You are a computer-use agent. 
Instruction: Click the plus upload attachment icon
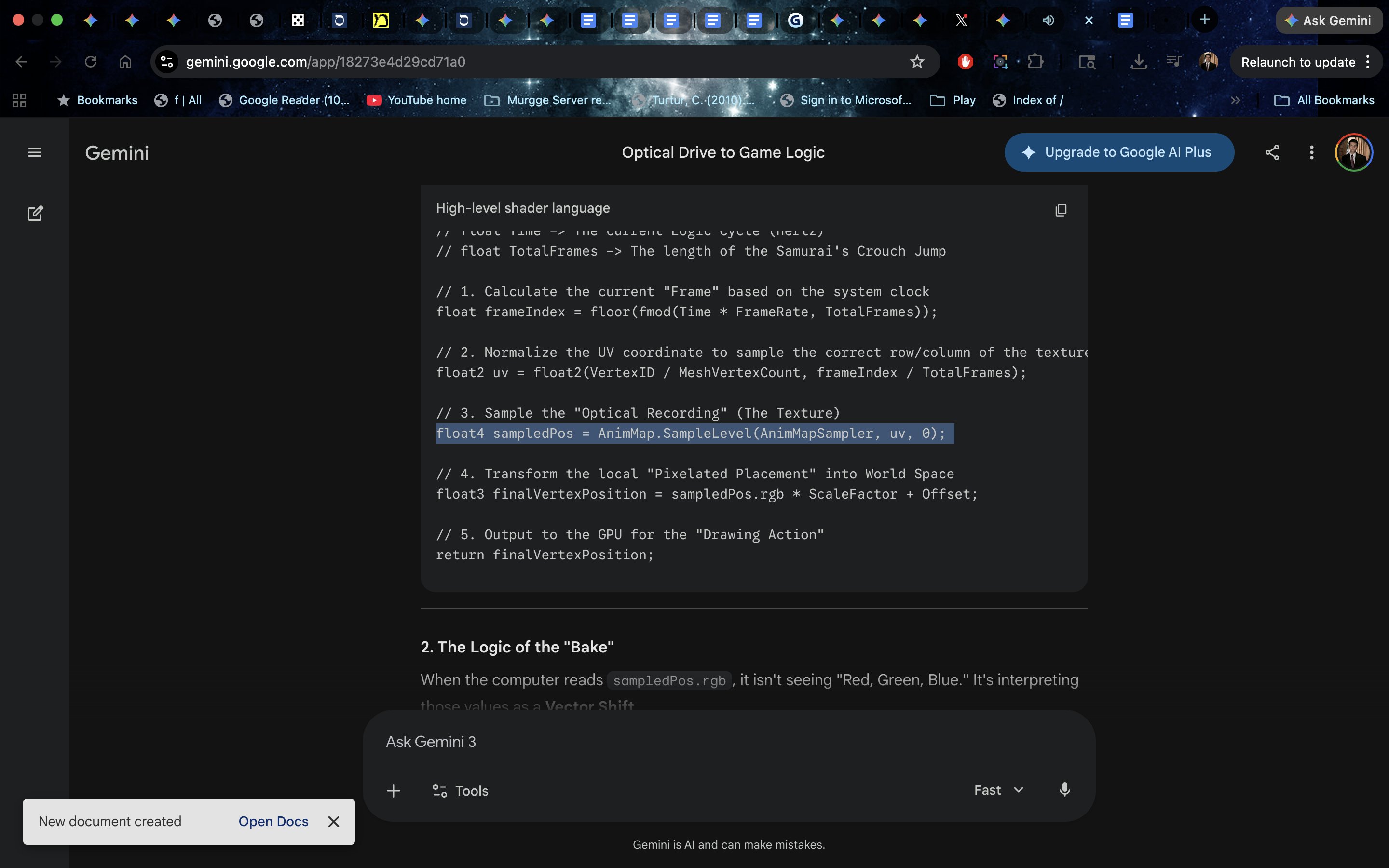[x=393, y=790]
